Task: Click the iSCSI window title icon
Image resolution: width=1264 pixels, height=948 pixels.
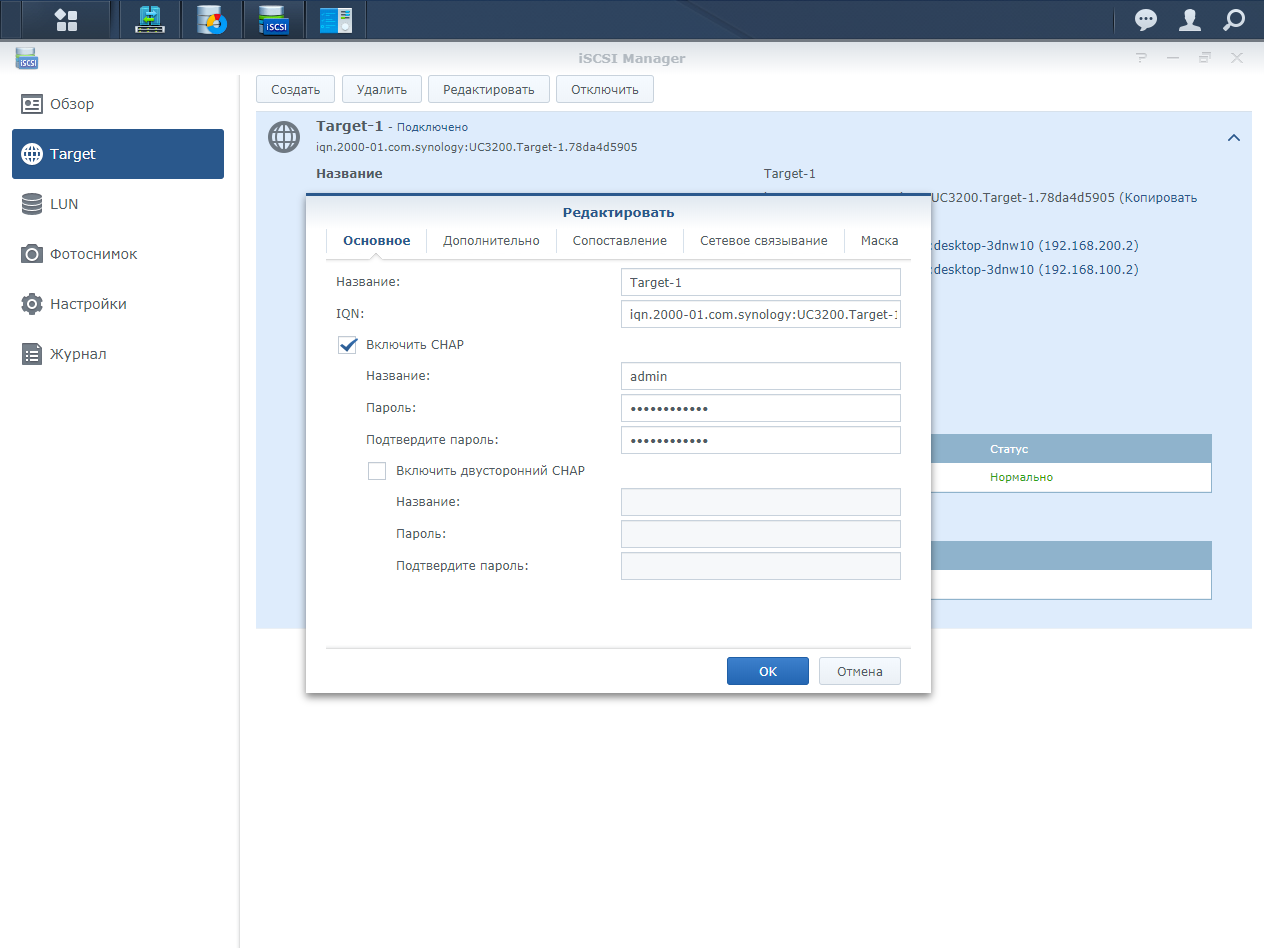Action: 27,58
